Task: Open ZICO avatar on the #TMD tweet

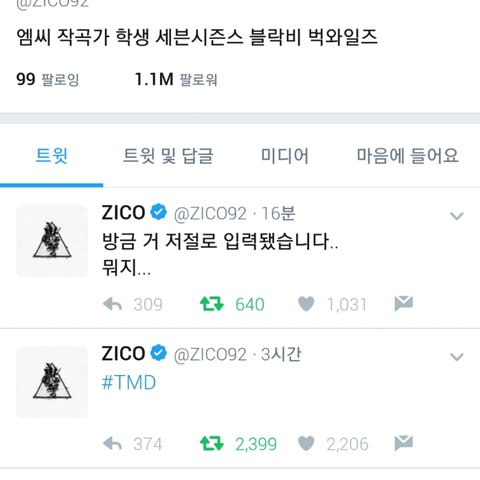Action: point(52,382)
